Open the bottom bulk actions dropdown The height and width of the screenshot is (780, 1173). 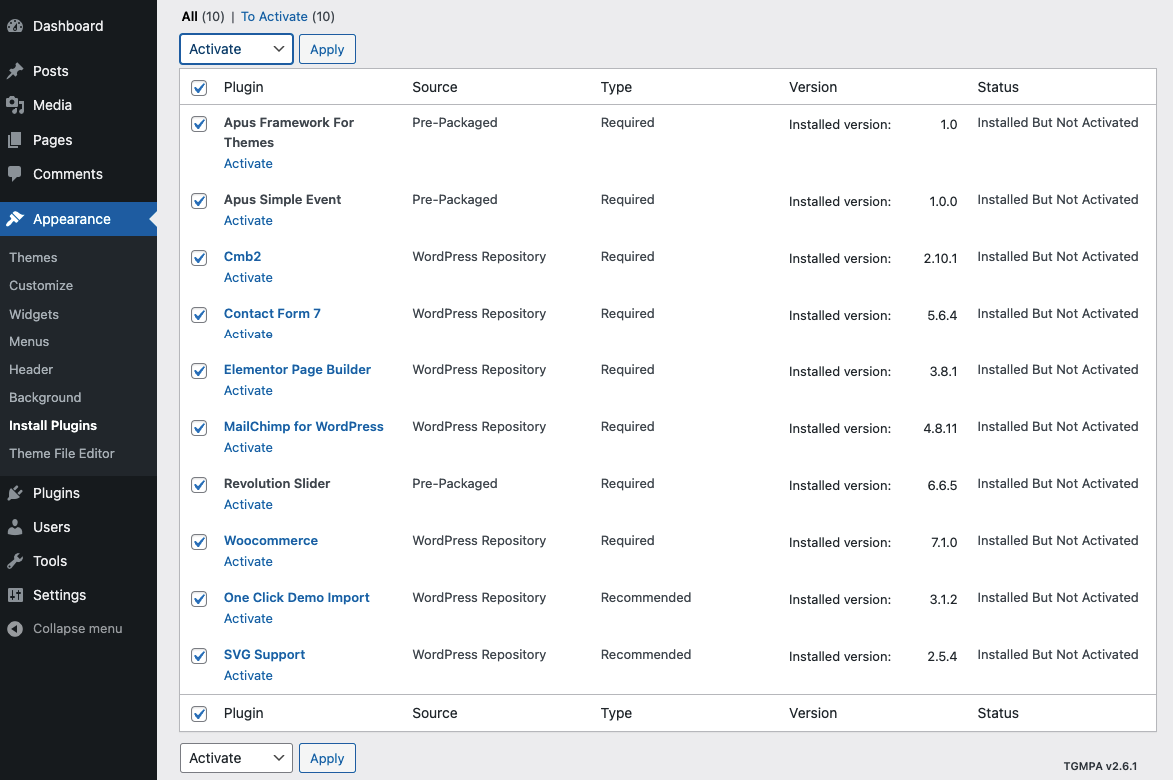(236, 758)
